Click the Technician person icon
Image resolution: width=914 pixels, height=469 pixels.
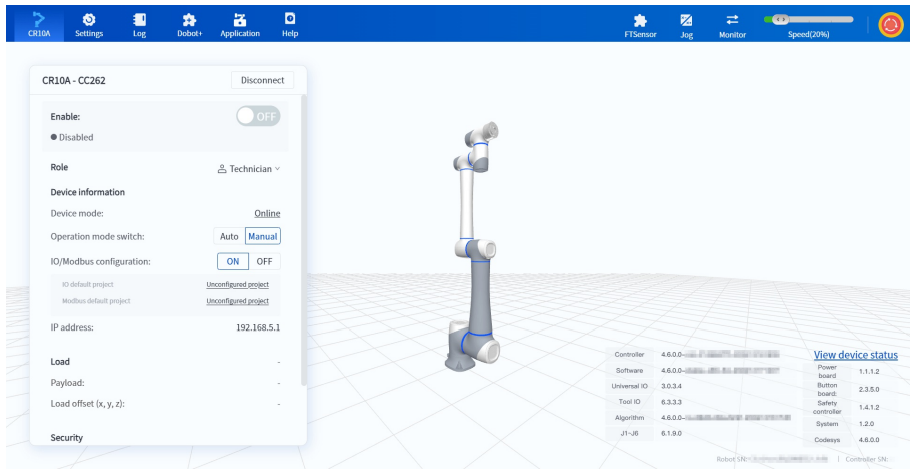[222, 169]
